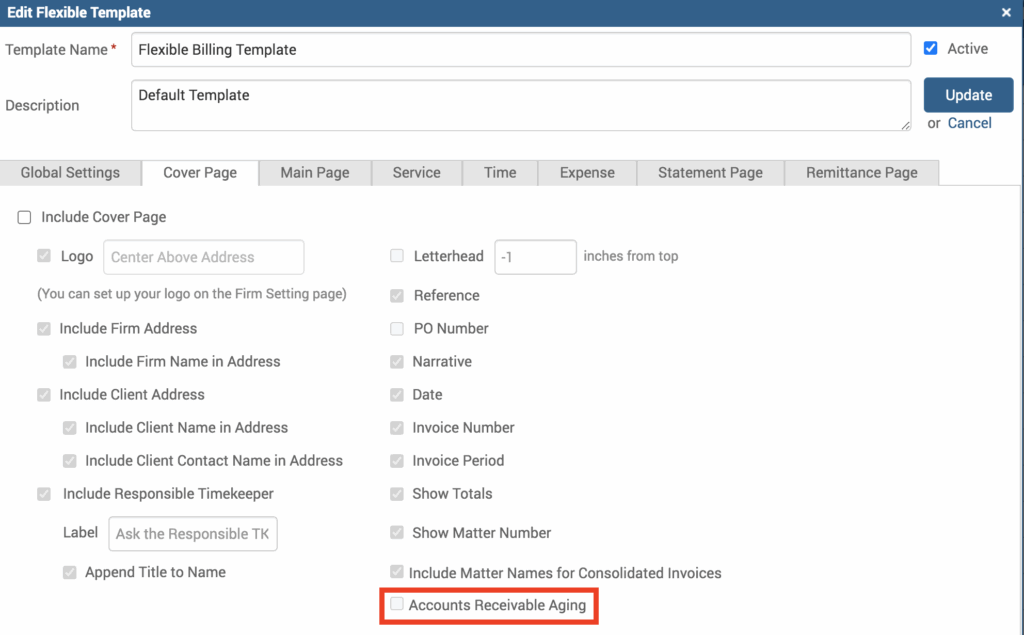Close the Edit Flexible Template dialog
Screen dimensions: 1024x635
point(1006,12)
